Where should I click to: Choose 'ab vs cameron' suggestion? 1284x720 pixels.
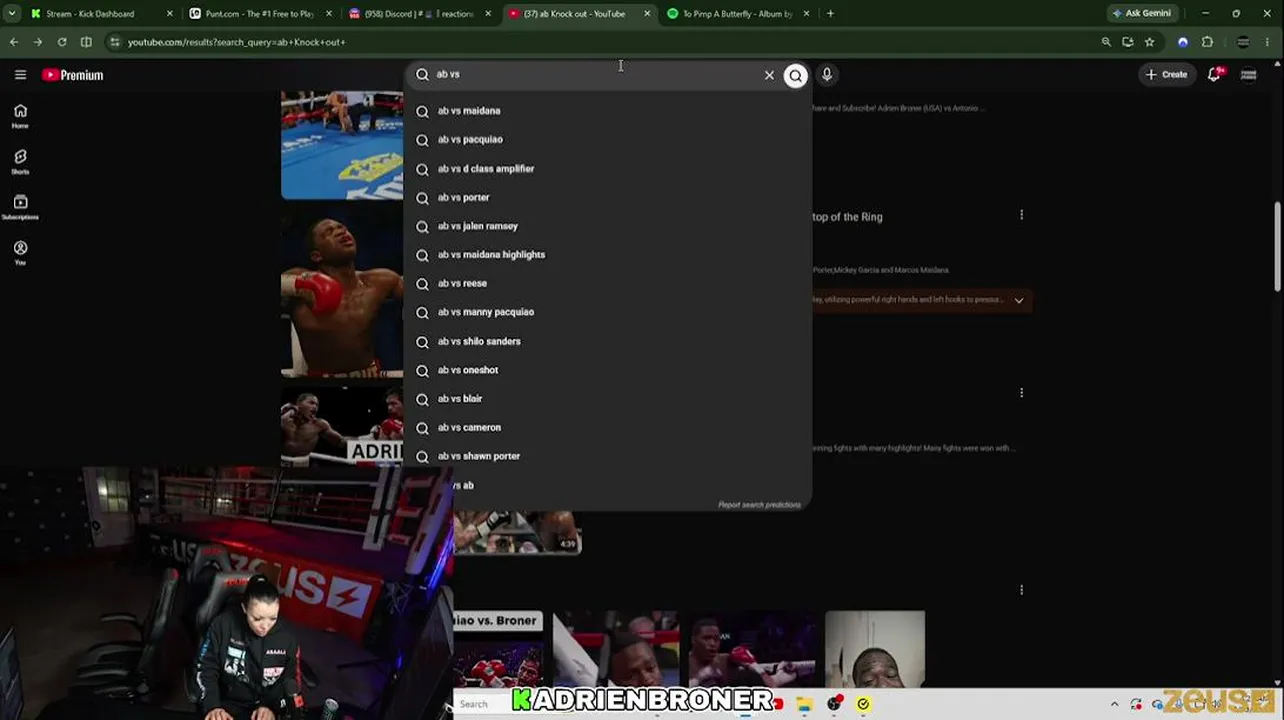pos(608,428)
